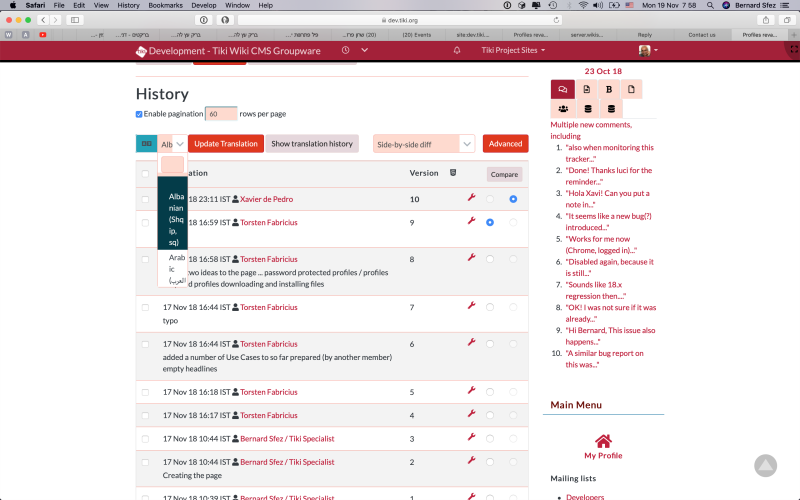Image resolution: width=800 pixels, height=500 pixels.
Task: Click in the language dropdown search field
Action: 172,165
